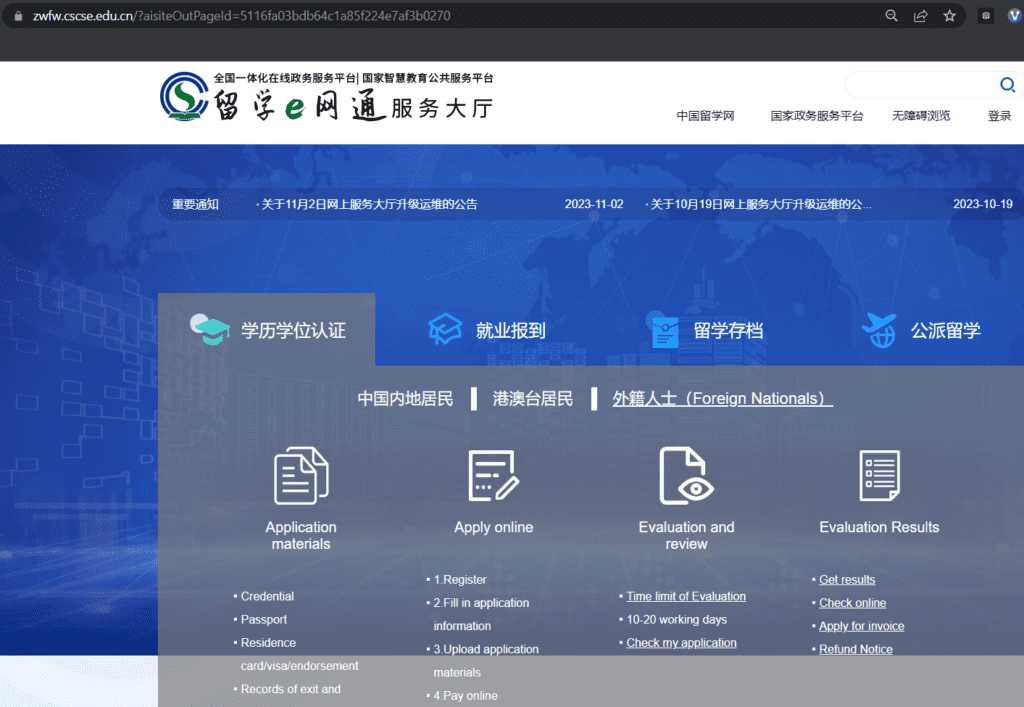Viewport: 1024px width, 707px height.
Task: Click the search magnifier icon in the header
Action: 1007,85
